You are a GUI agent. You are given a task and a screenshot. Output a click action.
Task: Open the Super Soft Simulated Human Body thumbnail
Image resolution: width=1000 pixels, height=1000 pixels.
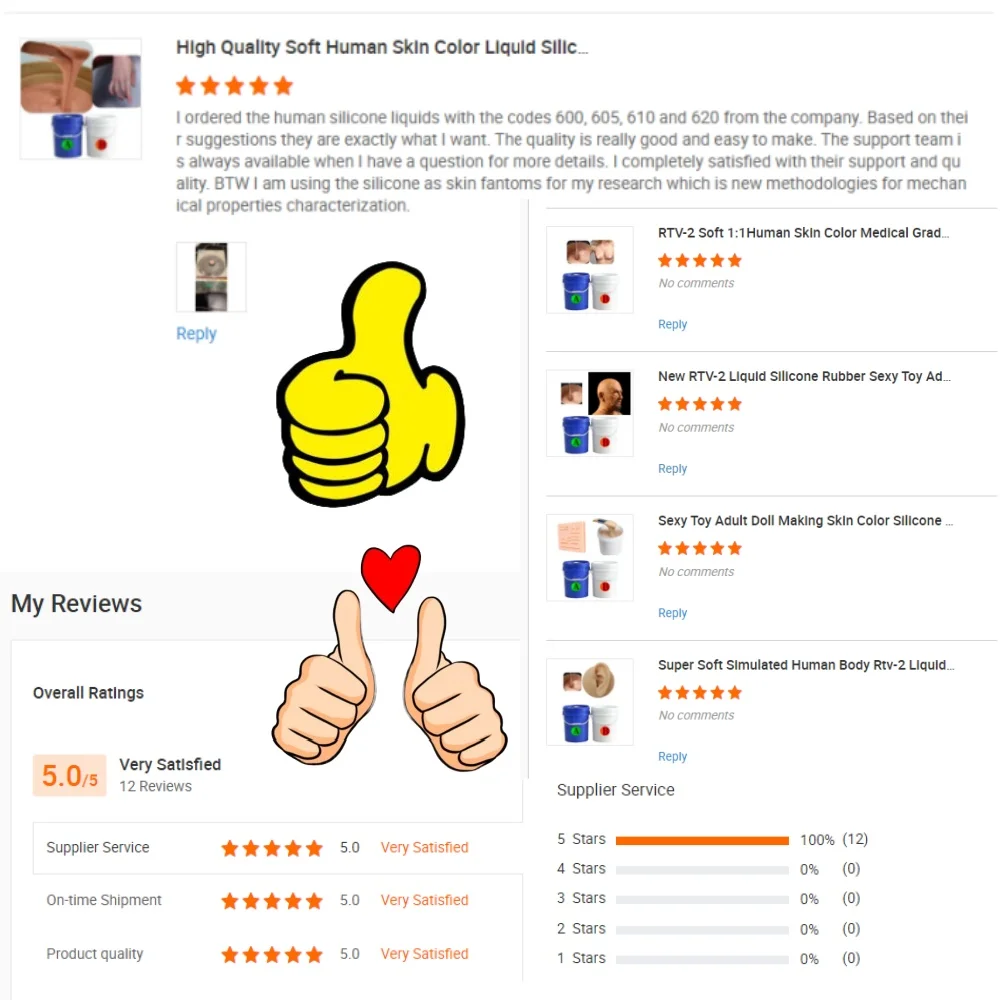(x=590, y=702)
